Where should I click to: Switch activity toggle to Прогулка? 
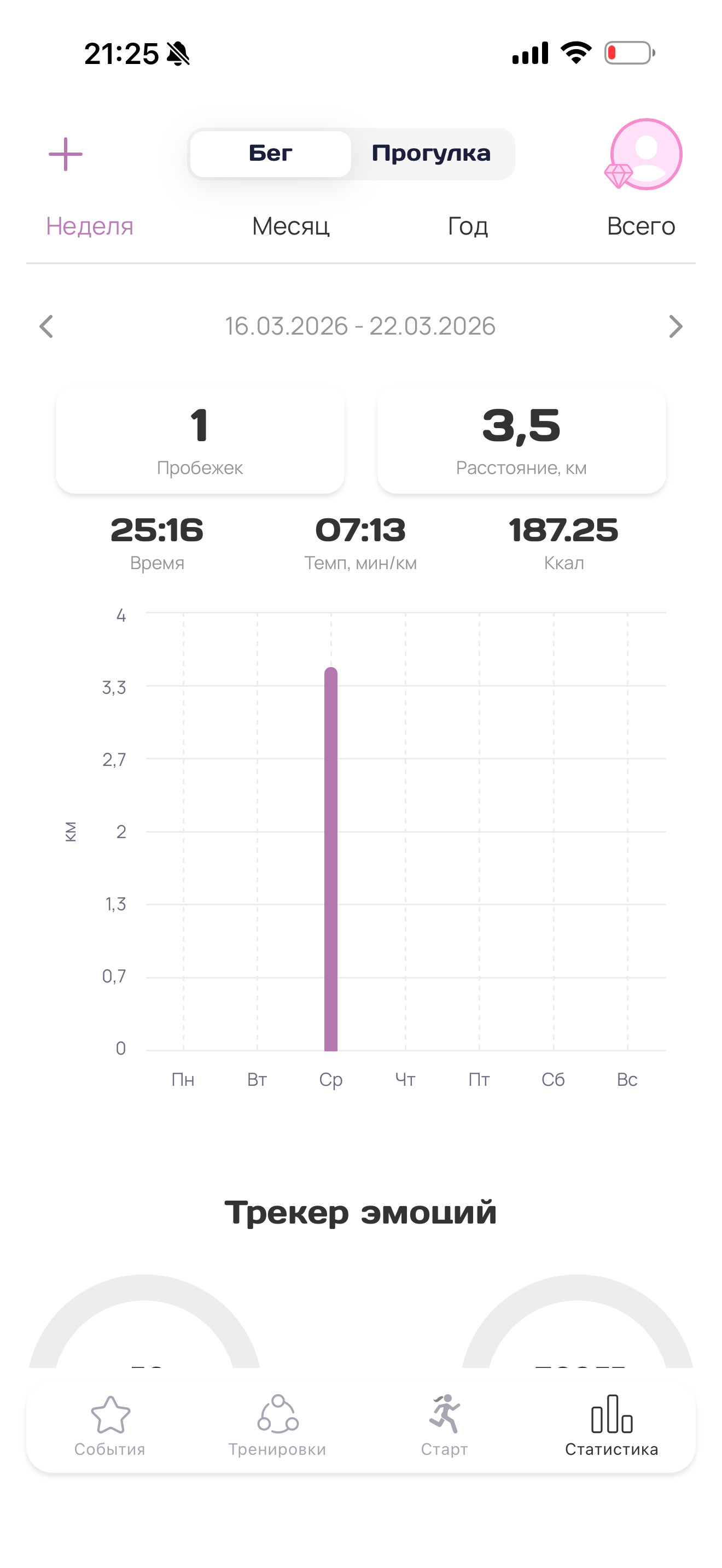click(x=431, y=154)
